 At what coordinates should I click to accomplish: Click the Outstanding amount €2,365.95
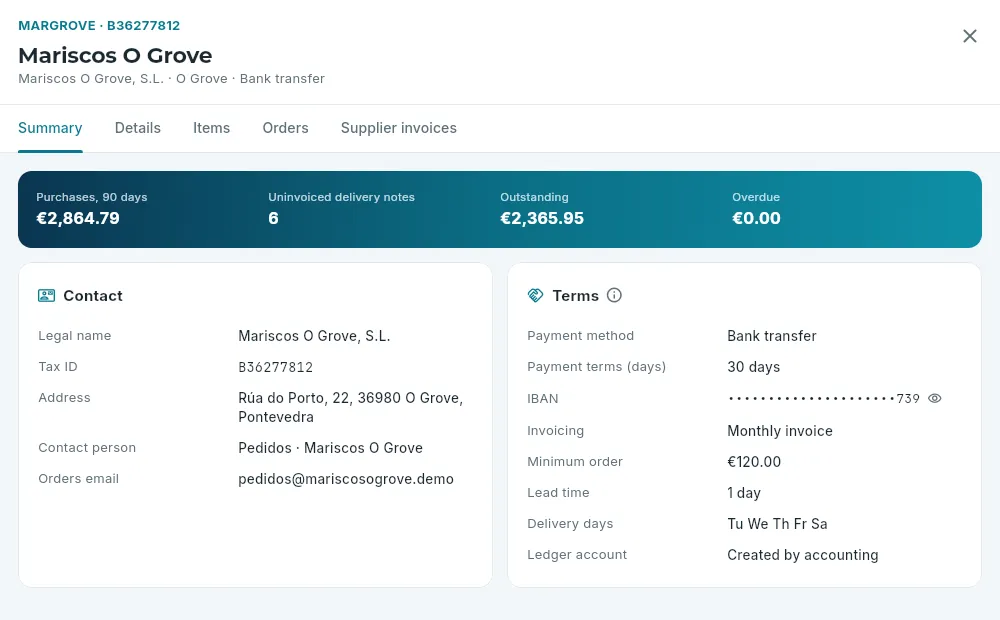[x=542, y=218]
